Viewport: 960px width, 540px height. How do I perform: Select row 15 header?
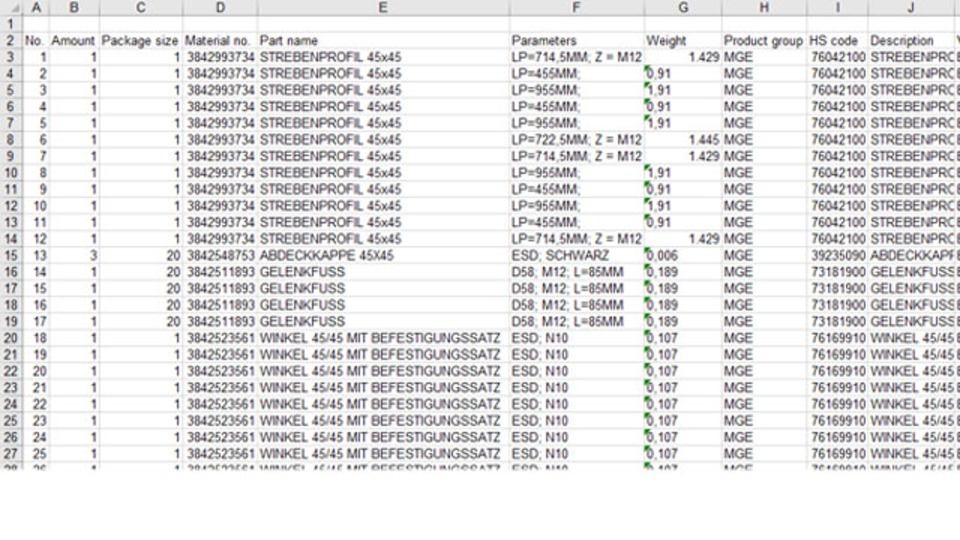tap(10, 256)
